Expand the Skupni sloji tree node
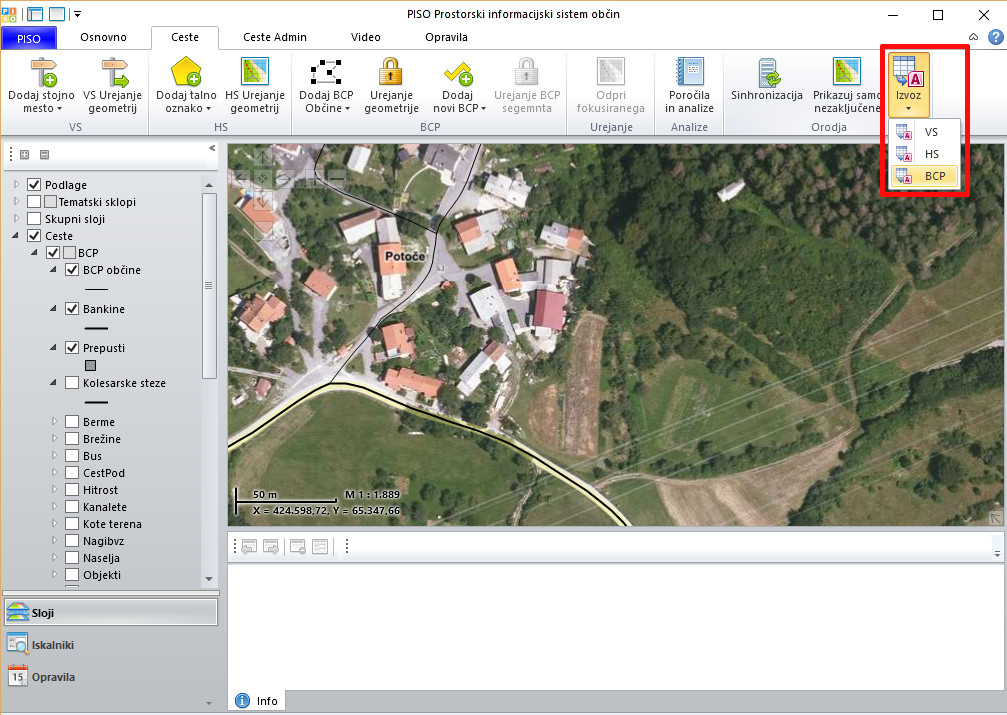1007x715 pixels. point(16,219)
